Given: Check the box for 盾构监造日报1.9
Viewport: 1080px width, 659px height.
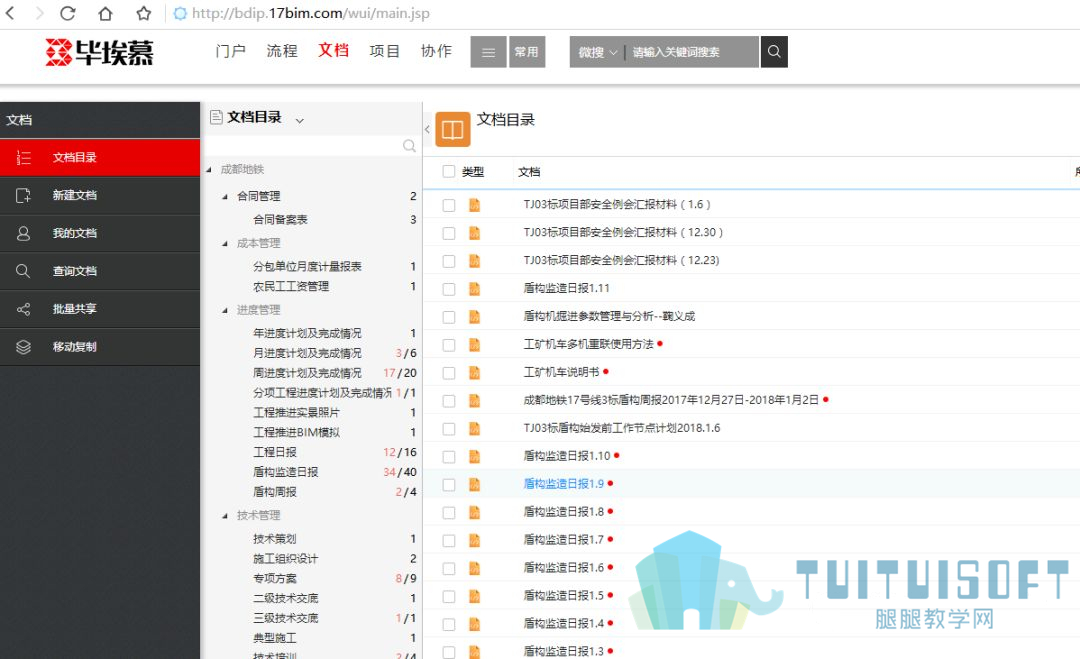Looking at the screenshot, I should pos(449,485).
